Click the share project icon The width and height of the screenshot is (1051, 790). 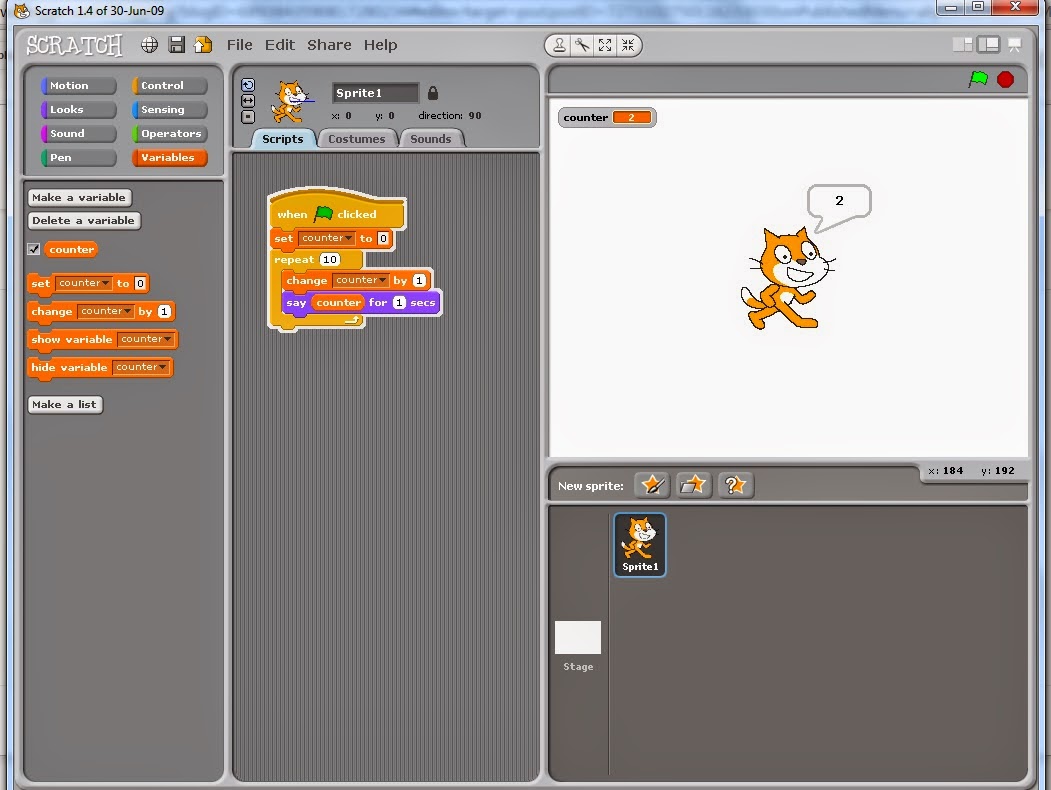click(x=202, y=45)
